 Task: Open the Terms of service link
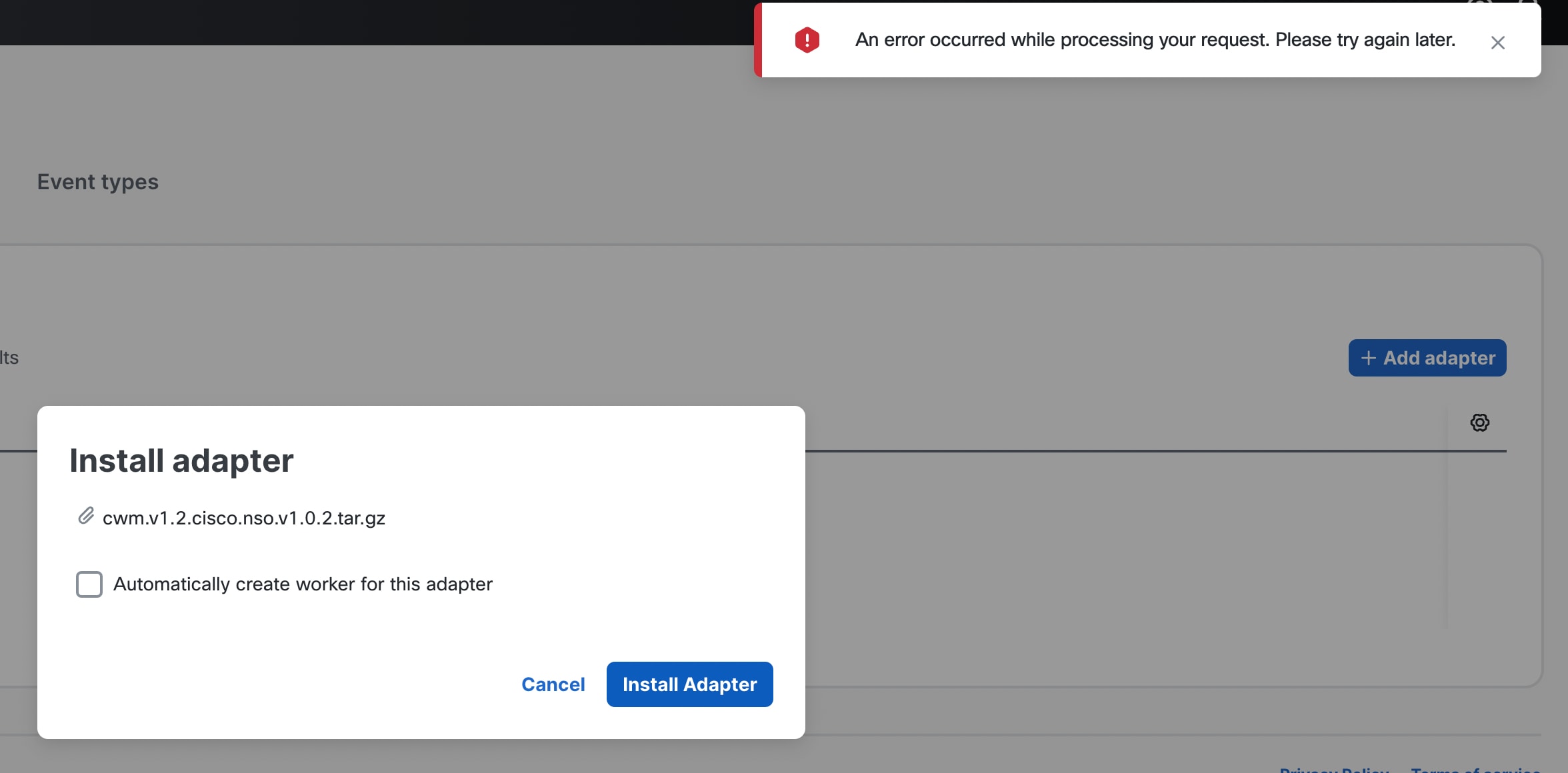point(1475,769)
